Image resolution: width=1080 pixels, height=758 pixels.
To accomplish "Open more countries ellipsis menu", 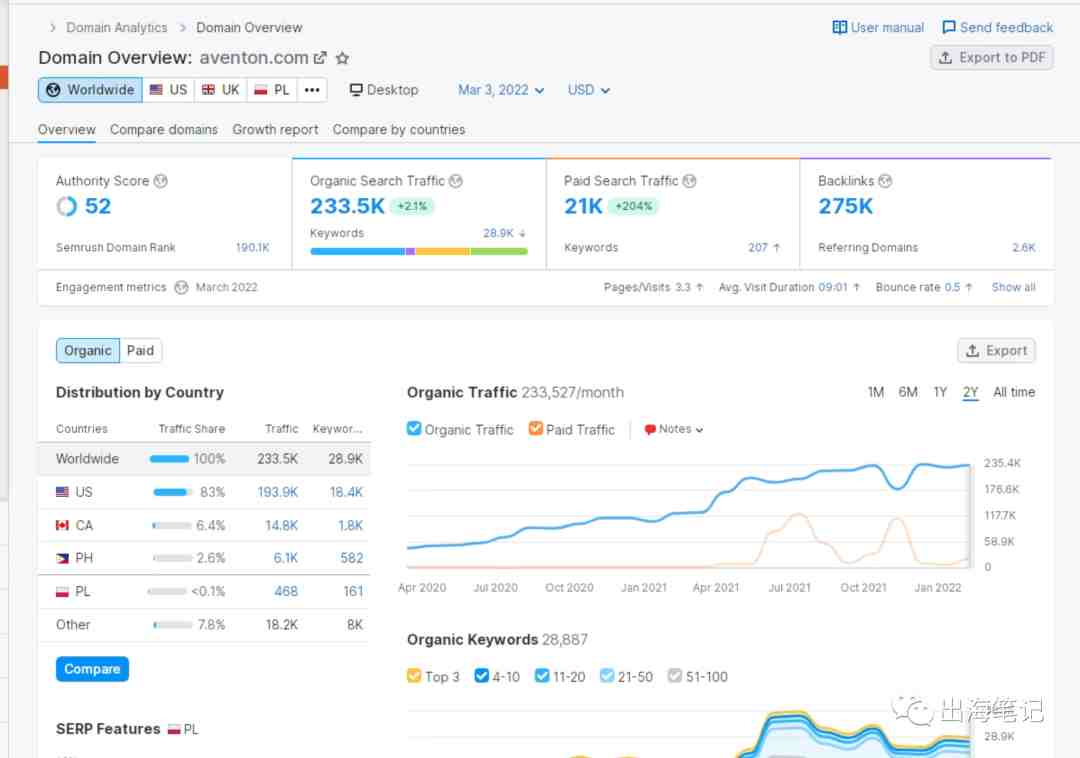I will (312, 90).
